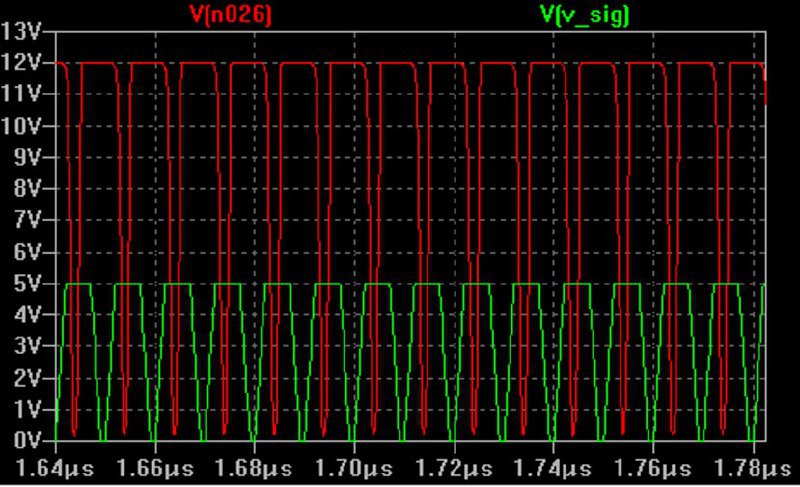The height and width of the screenshot is (487, 800).
Task: Click the 8V vertical axis label
Action: point(27,189)
